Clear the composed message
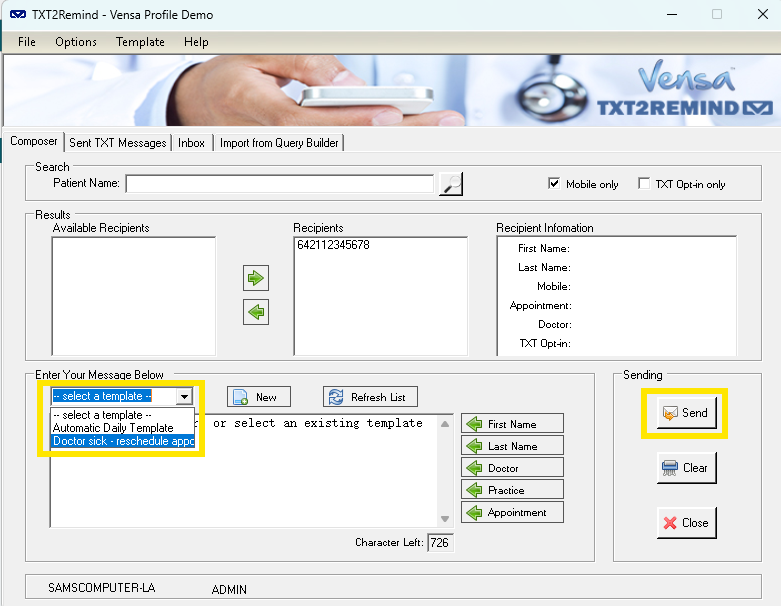The height and width of the screenshot is (606, 781). tap(686, 468)
